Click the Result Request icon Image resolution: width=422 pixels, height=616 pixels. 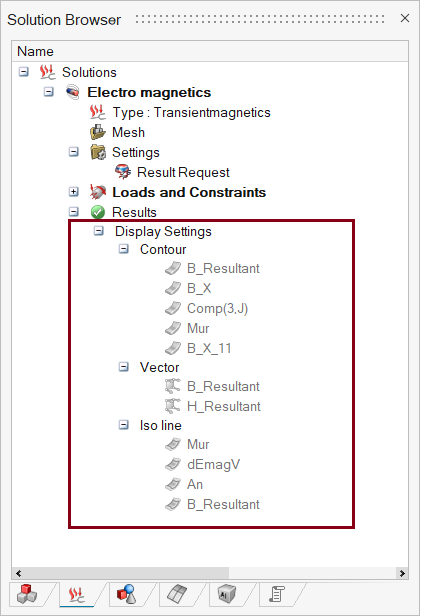tap(123, 172)
